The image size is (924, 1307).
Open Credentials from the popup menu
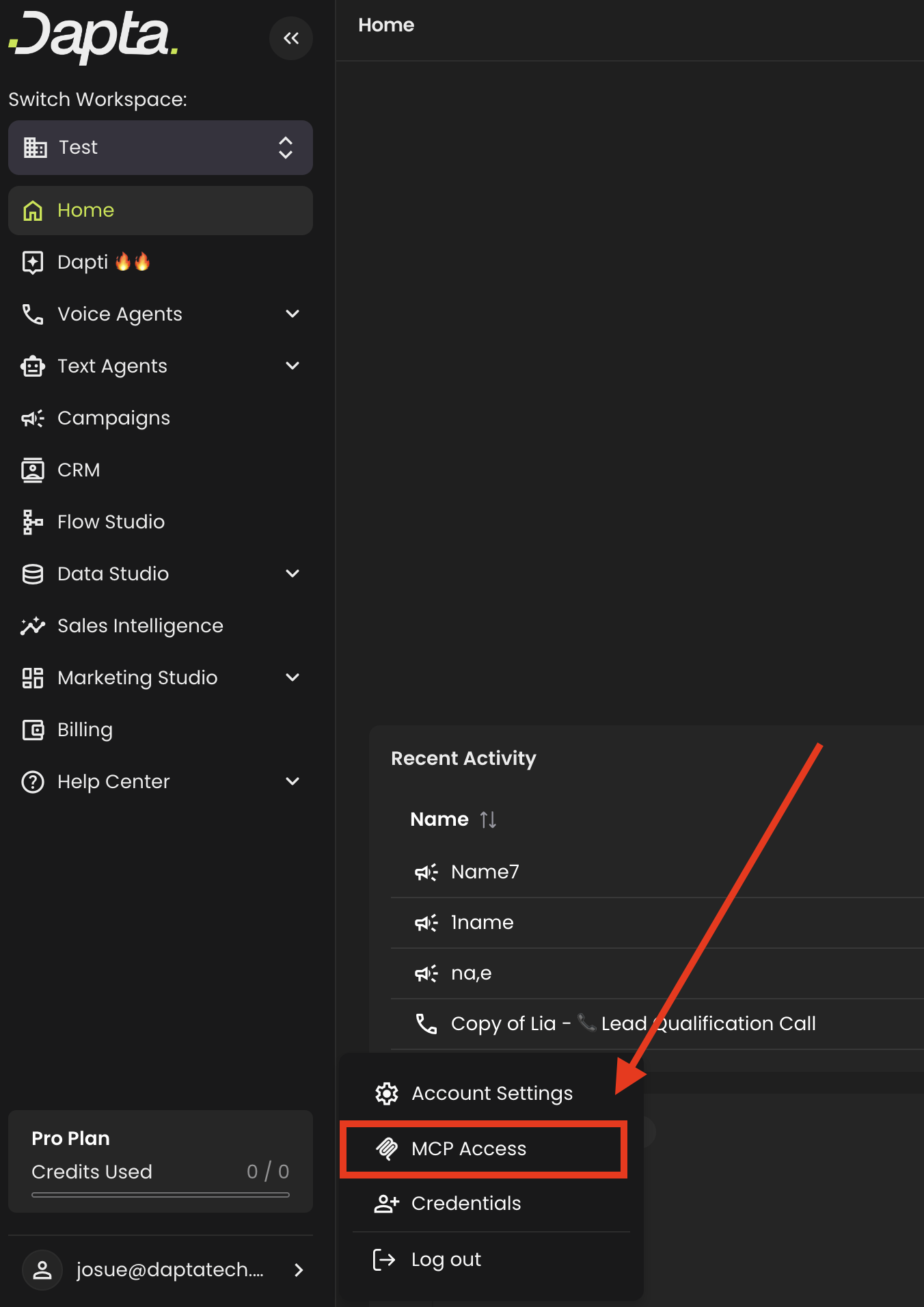click(x=491, y=1204)
